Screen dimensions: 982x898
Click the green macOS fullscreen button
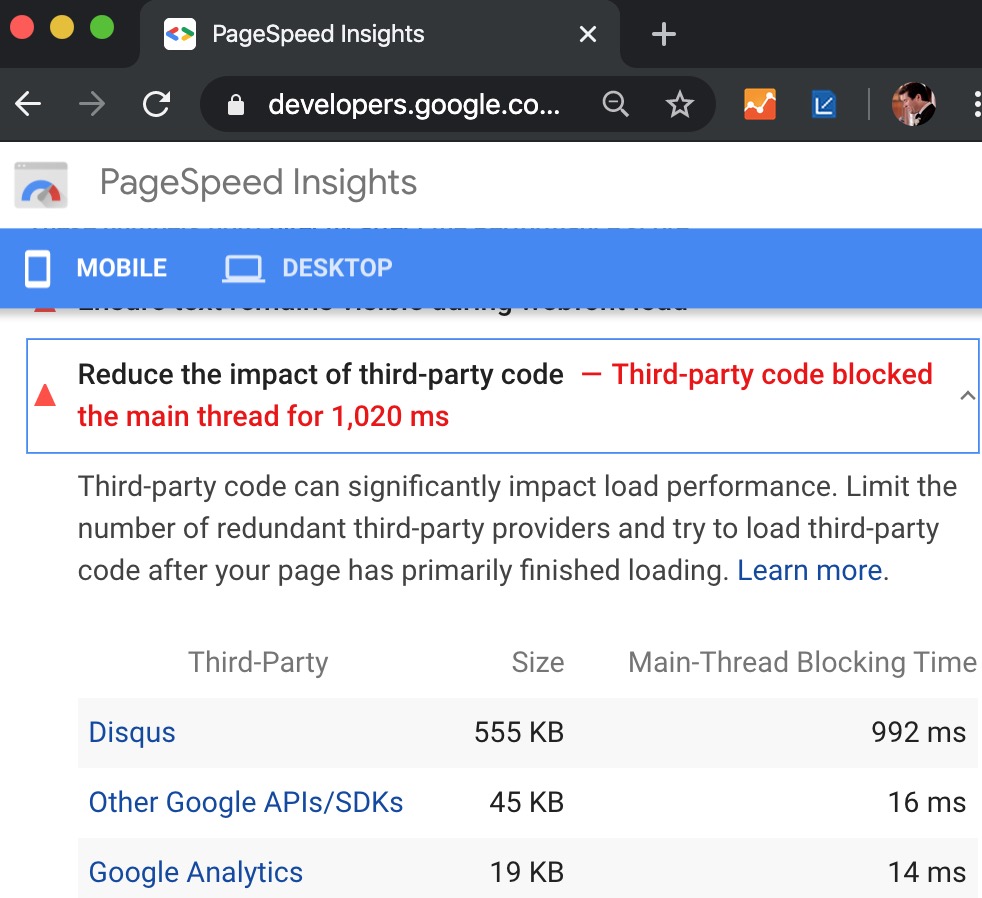(x=102, y=27)
